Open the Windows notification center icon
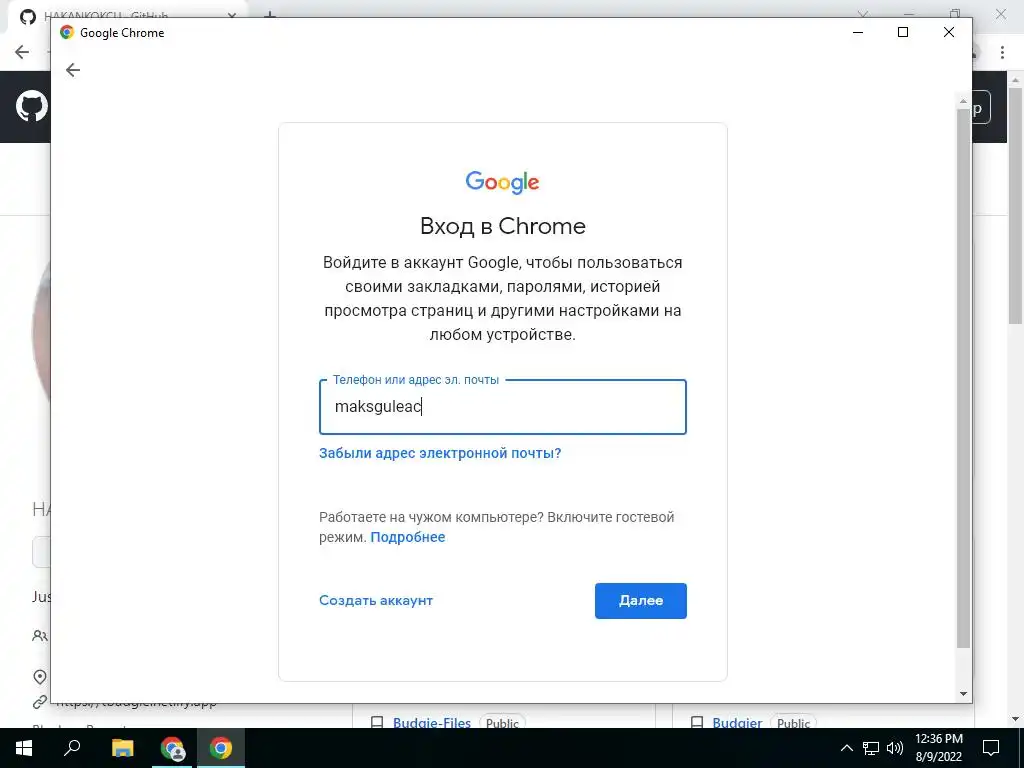1024x768 pixels. pyautogui.click(x=991, y=748)
